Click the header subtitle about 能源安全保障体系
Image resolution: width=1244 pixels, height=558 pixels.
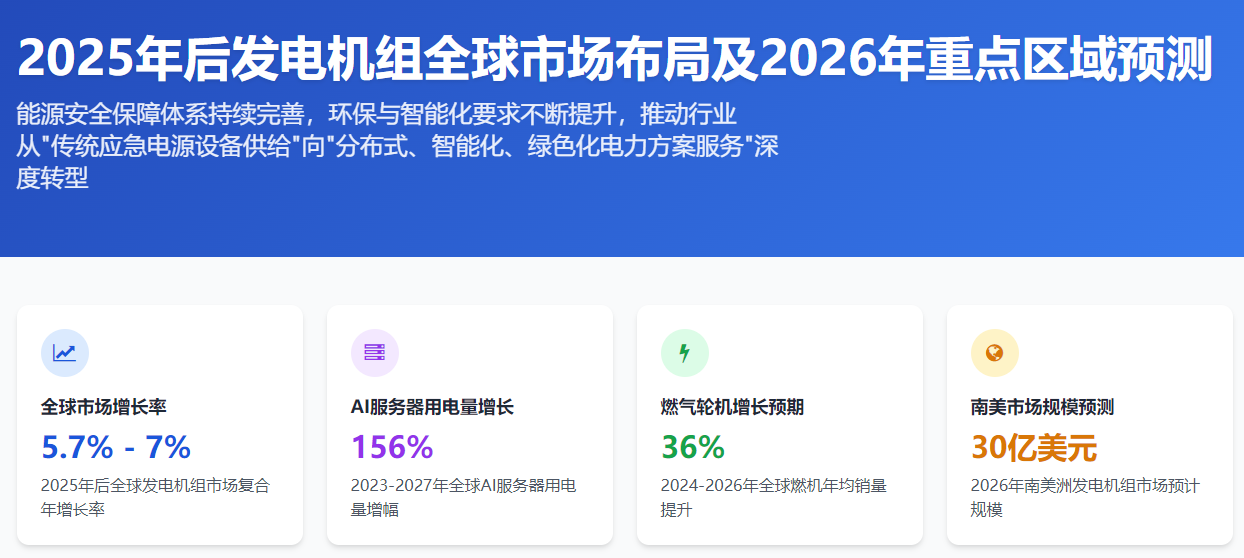tap(377, 113)
